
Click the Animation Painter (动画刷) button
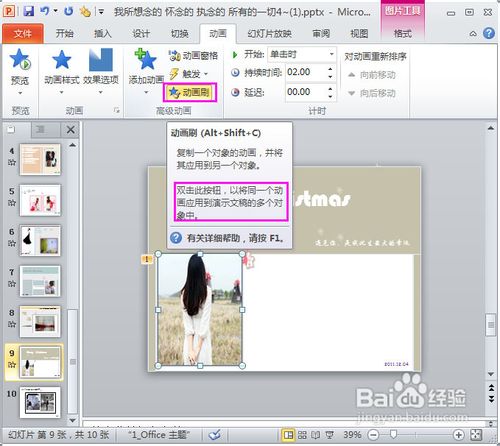[x=190, y=92]
